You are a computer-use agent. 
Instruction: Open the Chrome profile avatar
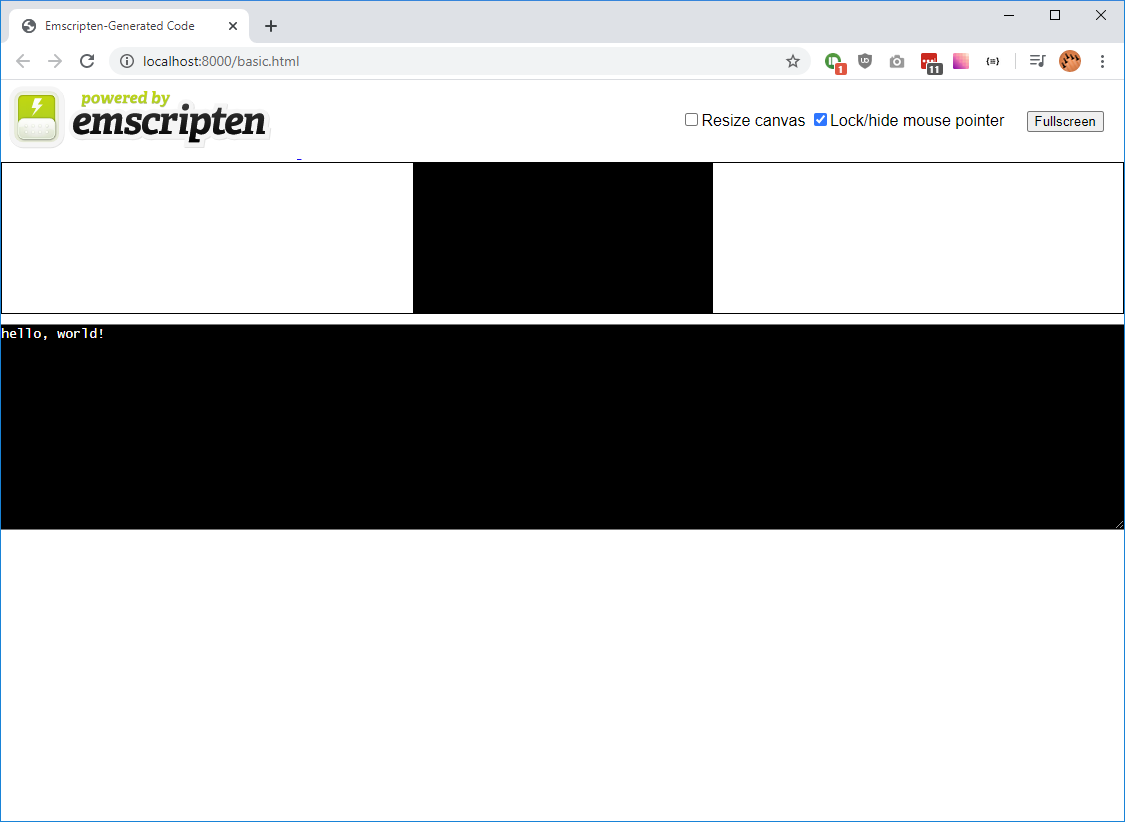point(1070,61)
